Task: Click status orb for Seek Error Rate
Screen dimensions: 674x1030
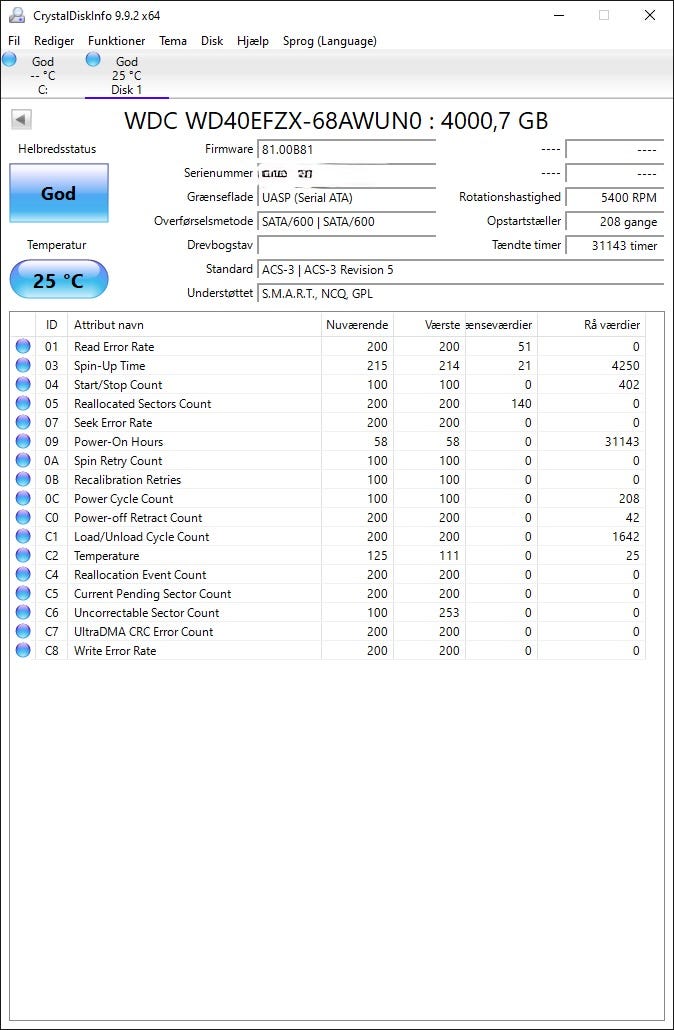Action: 23,422
